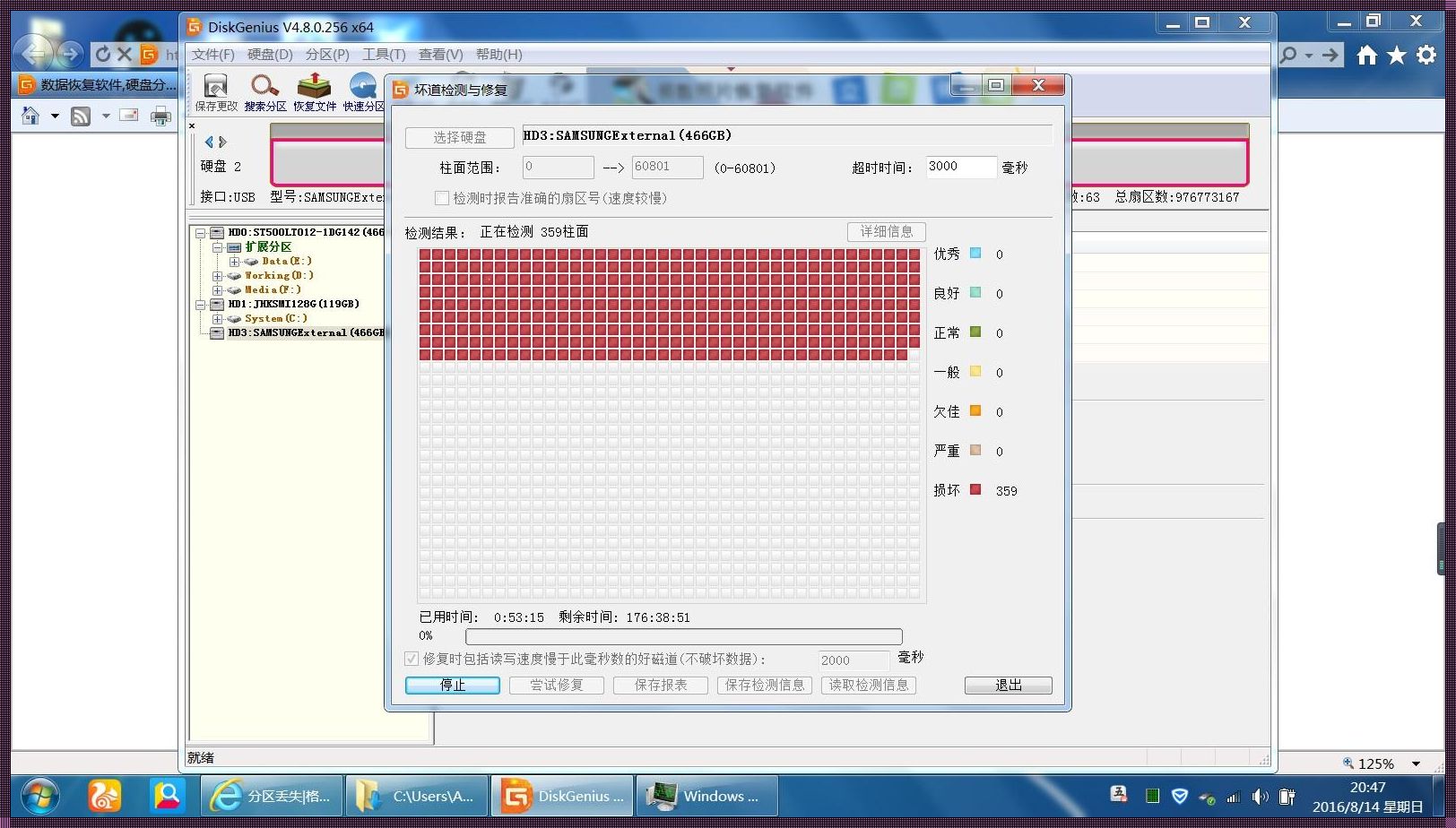Click the mail icon in browser toolbar

pos(129,115)
